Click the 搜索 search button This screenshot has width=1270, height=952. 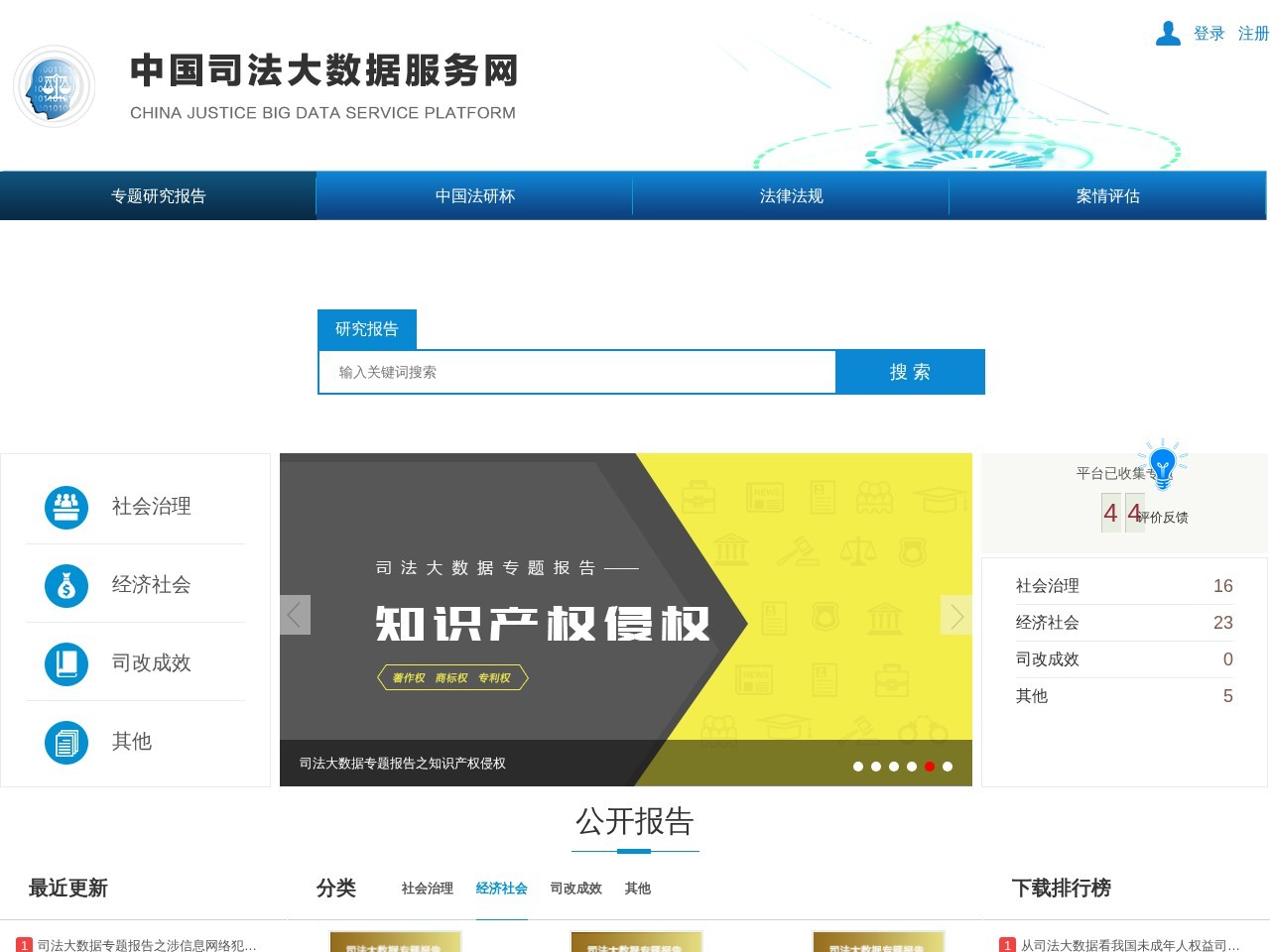[x=910, y=372]
